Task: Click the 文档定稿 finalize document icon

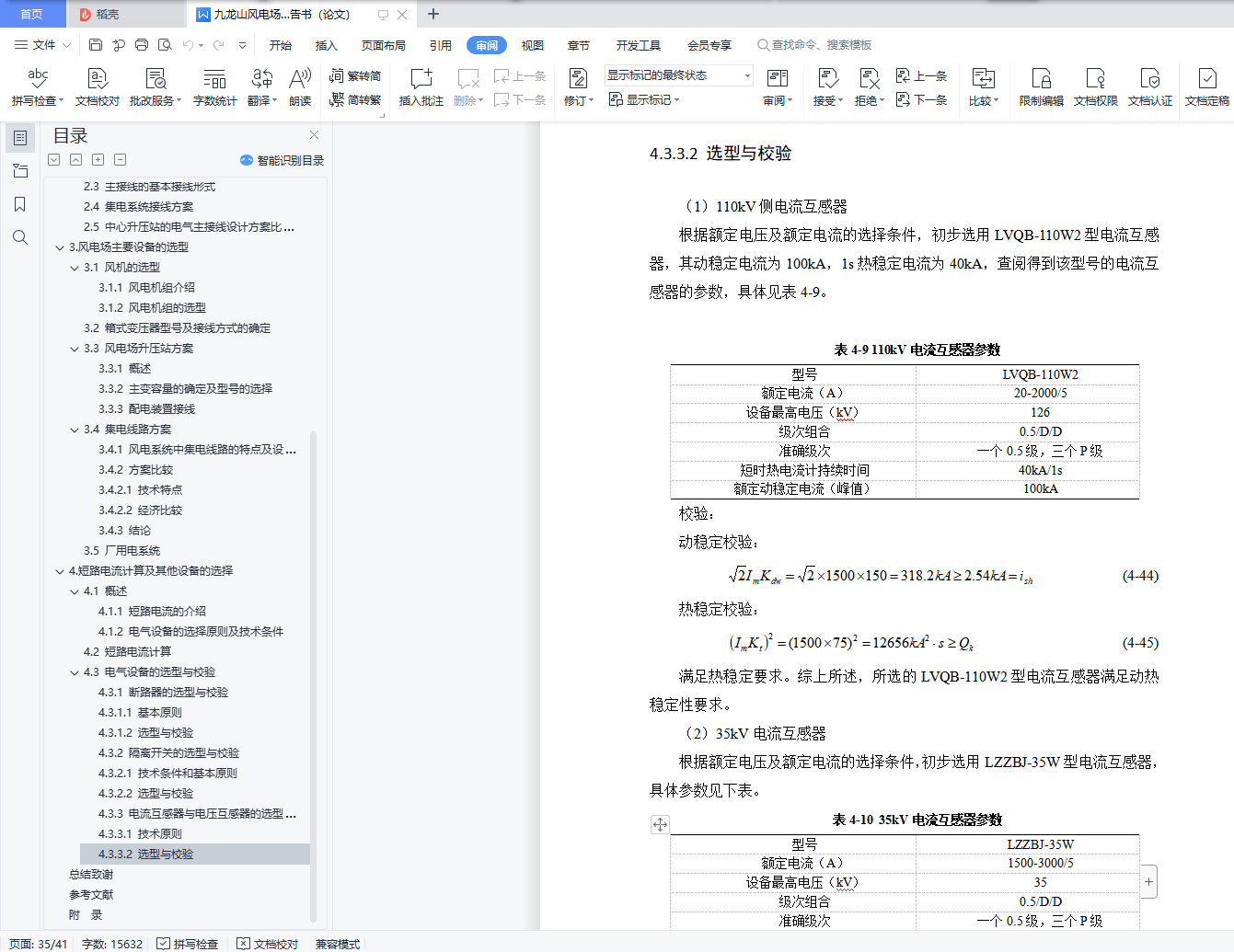Action: tap(1207, 79)
